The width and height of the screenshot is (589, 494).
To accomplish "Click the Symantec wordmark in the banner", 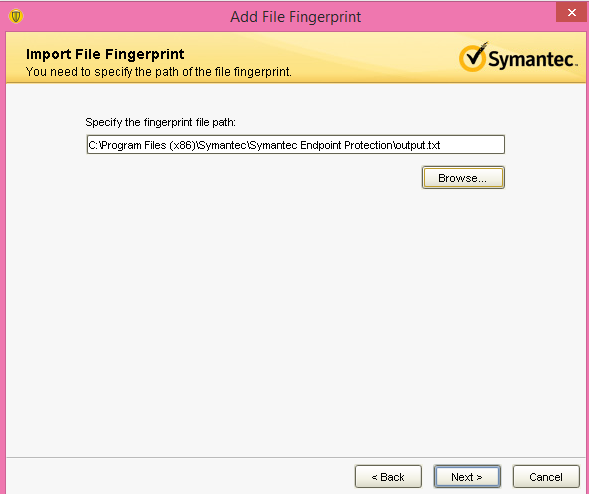I will (x=532, y=59).
